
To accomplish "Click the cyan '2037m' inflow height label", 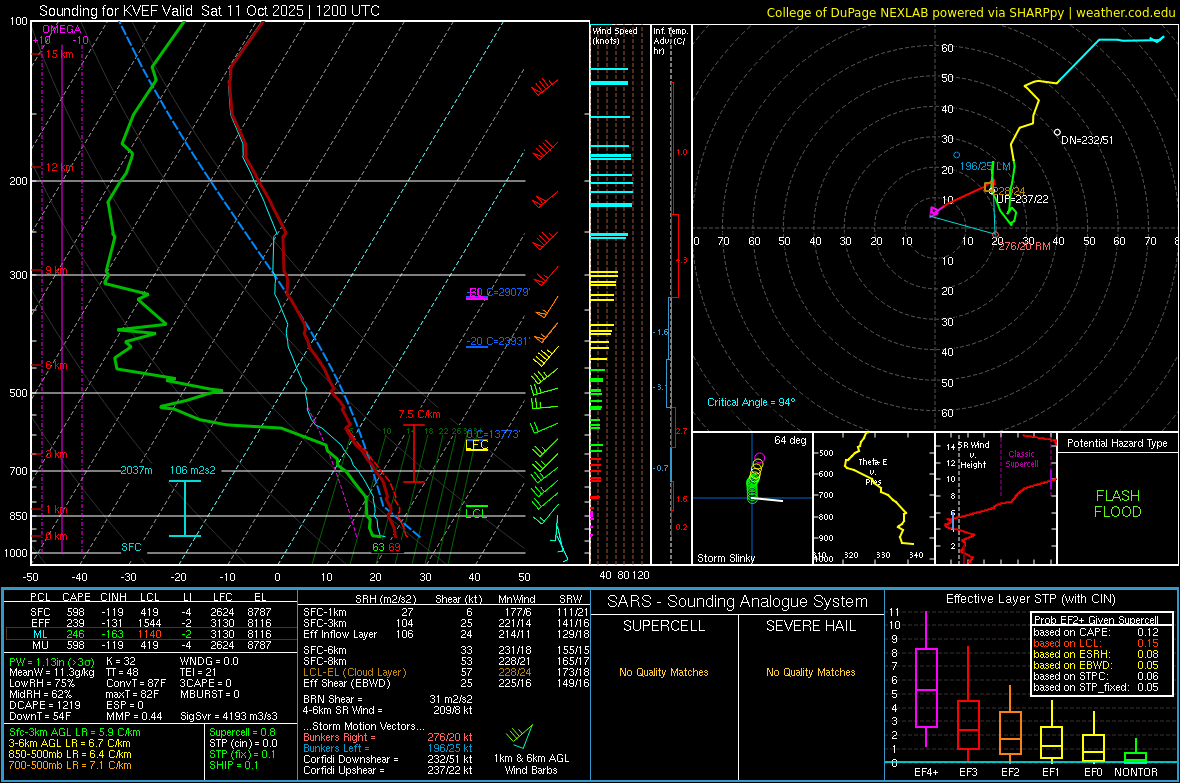I will point(136,470).
